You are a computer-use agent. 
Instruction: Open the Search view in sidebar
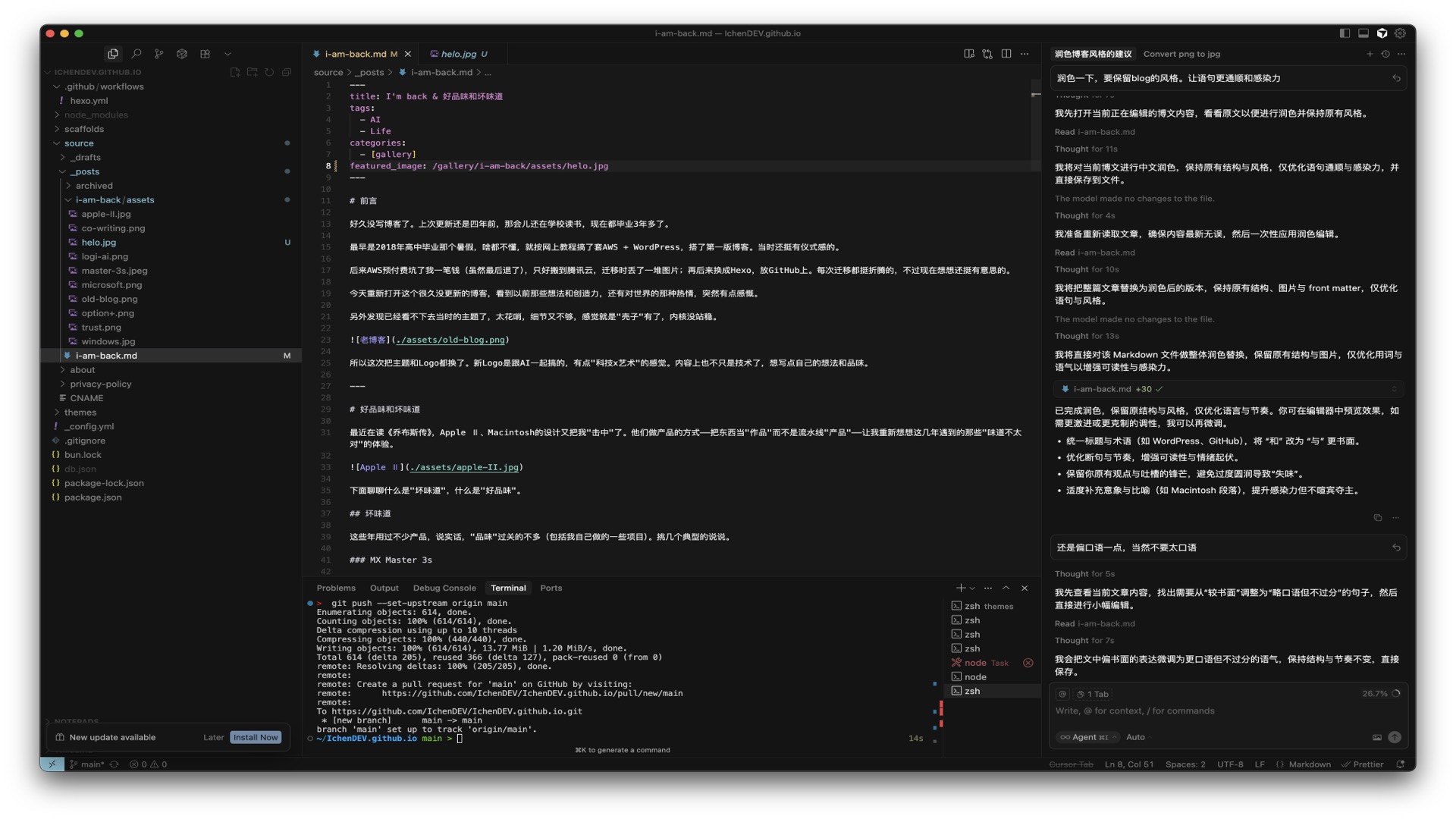point(136,54)
